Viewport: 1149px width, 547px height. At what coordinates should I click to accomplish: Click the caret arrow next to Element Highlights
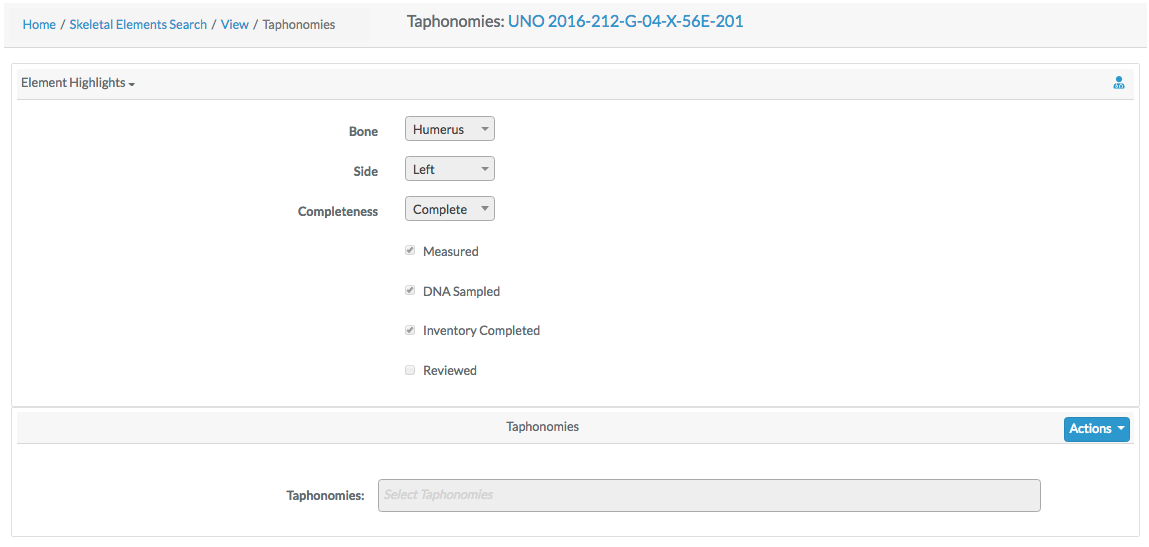pos(132,85)
